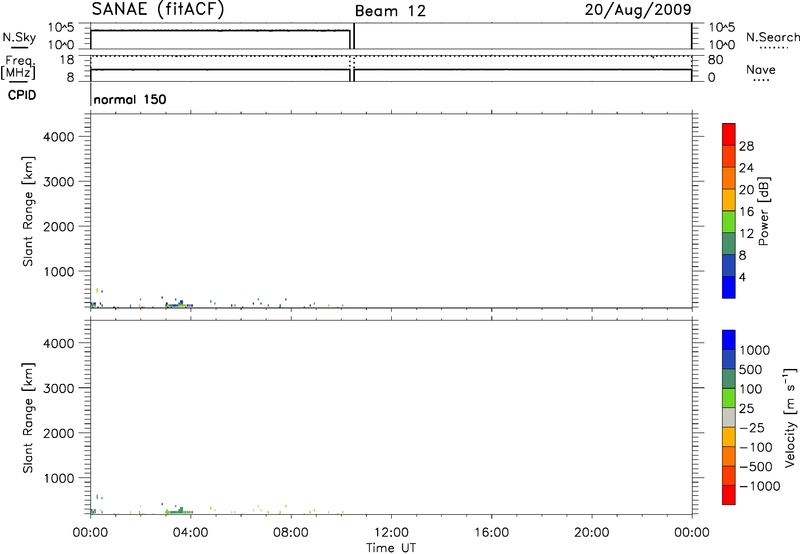Click the "Velocity [m s-1]" colorbar title
Image resolution: width=800 pixels, height=554 pixels.
[x=790, y=417]
